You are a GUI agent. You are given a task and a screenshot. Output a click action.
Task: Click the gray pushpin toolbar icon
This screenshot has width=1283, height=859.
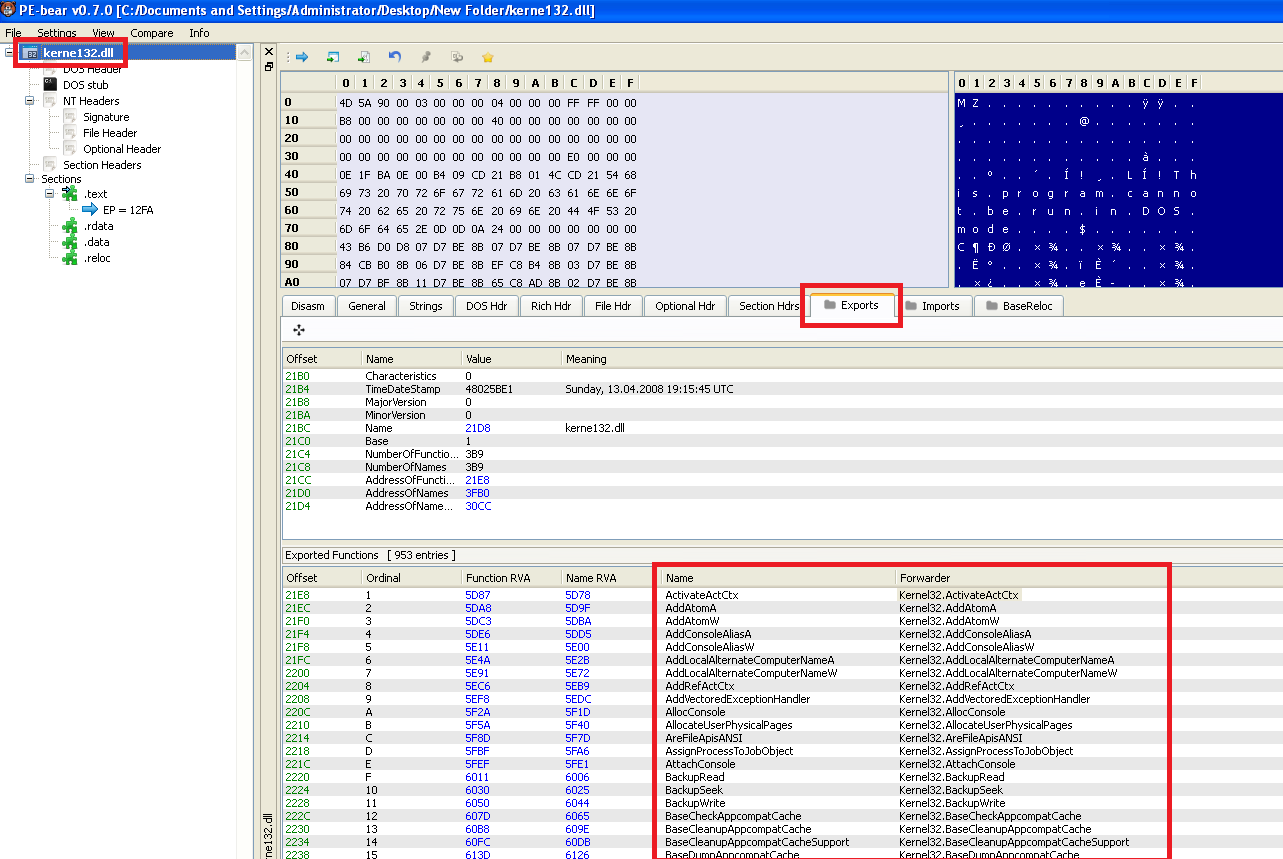(x=426, y=57)
